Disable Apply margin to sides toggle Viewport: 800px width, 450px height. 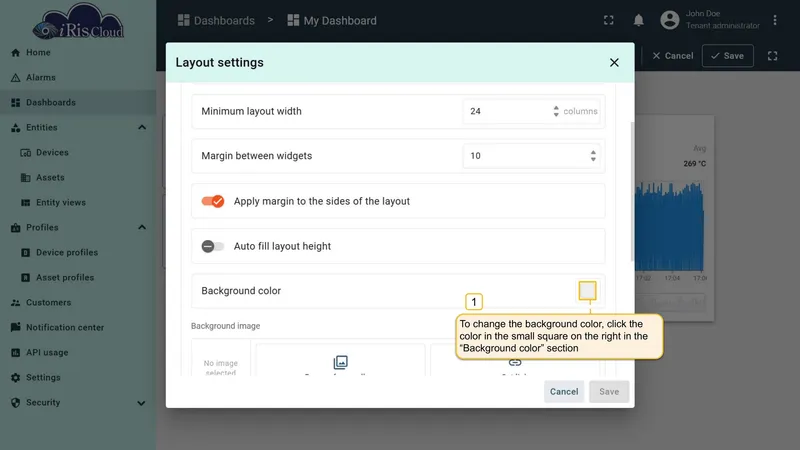(213, 201)
